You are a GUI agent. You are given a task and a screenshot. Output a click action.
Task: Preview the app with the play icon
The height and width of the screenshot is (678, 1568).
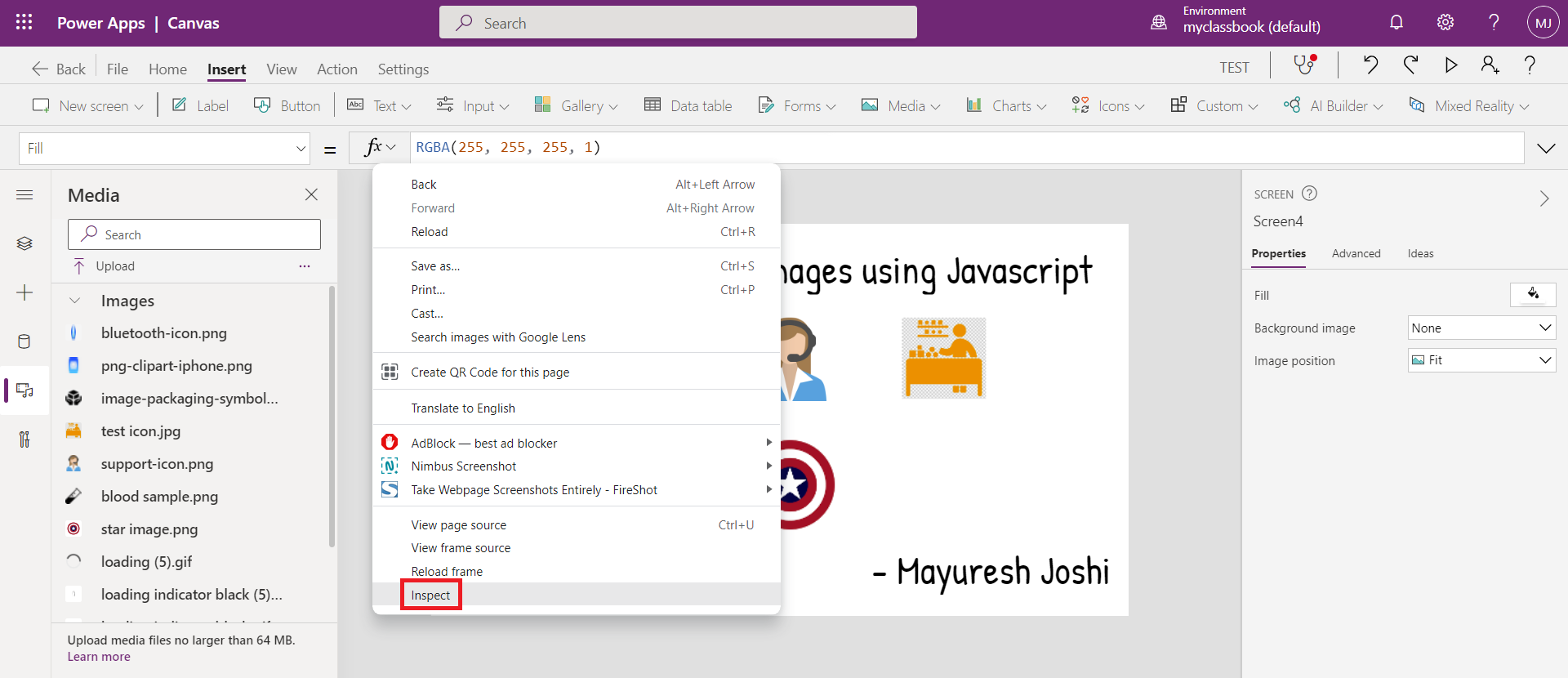tap(1450, 65)
